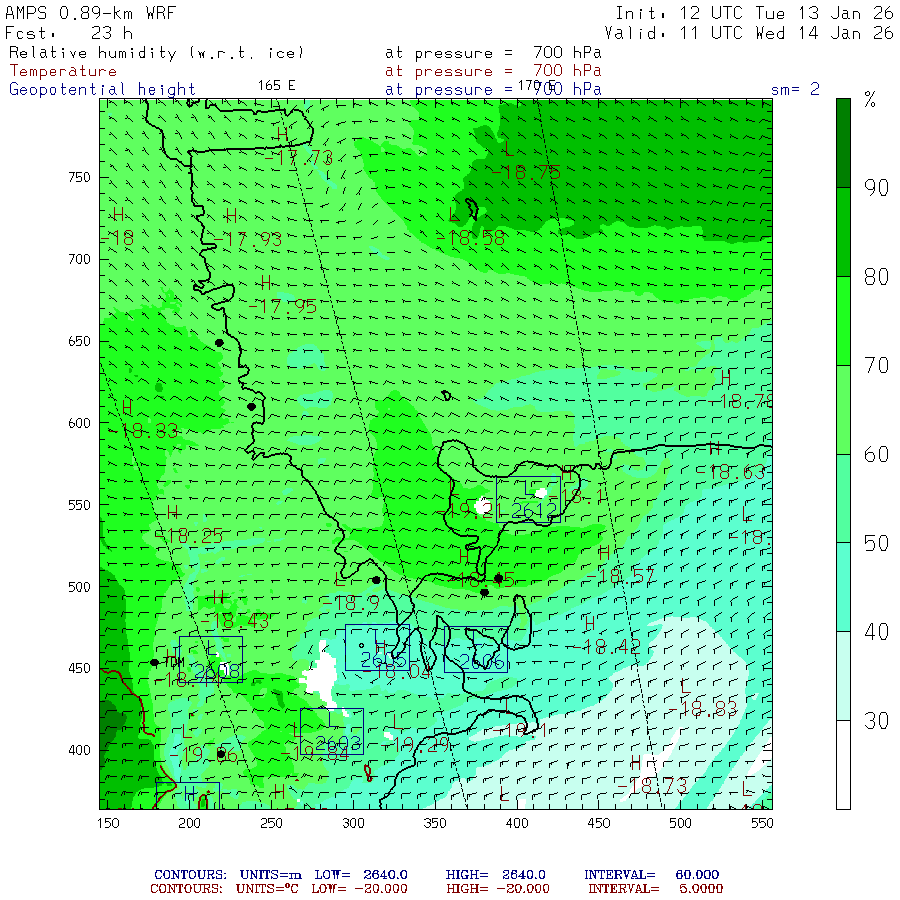Image resolution: width=900 pixels, height=900 pixels.
Task: Click the red 'Temperature' label
Action: (x=63, y=71)
